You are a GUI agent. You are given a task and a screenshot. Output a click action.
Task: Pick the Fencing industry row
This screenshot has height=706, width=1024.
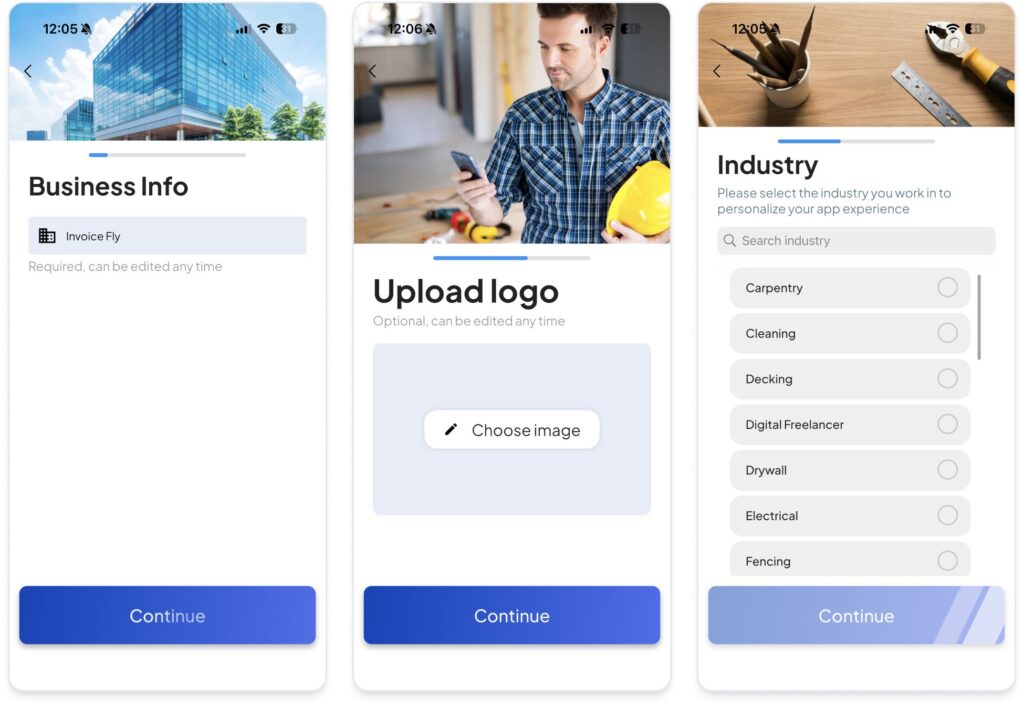(x=850, y=559)
